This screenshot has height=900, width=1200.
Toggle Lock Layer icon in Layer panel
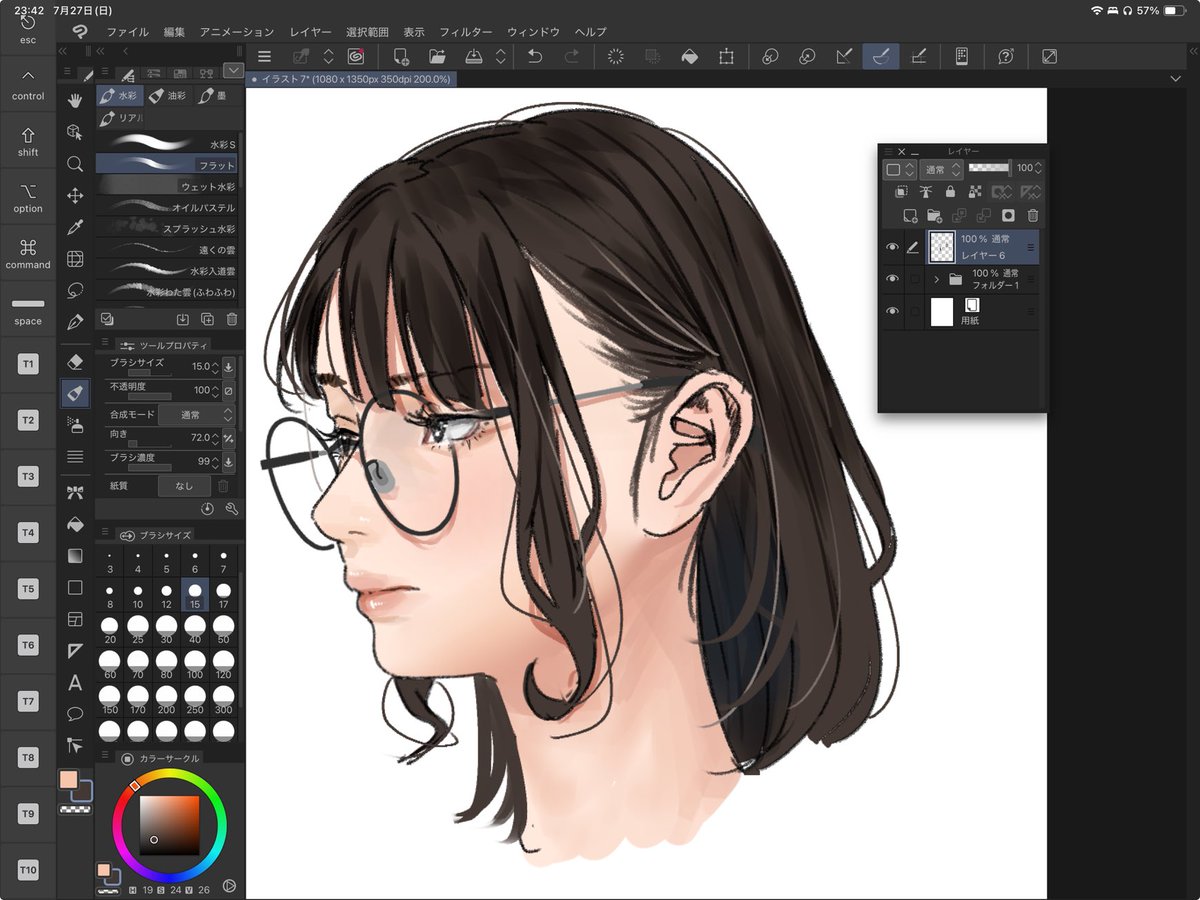[949, 192]
